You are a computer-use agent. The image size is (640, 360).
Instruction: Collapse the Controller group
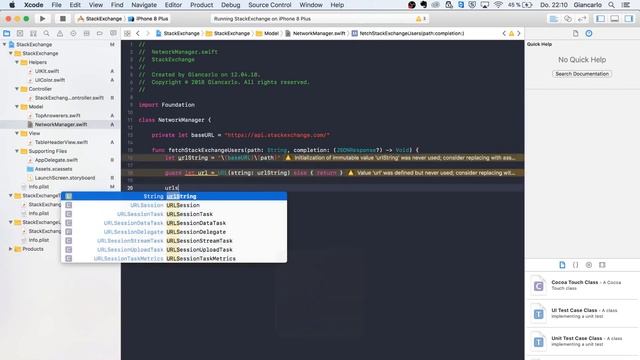(17, 89)
